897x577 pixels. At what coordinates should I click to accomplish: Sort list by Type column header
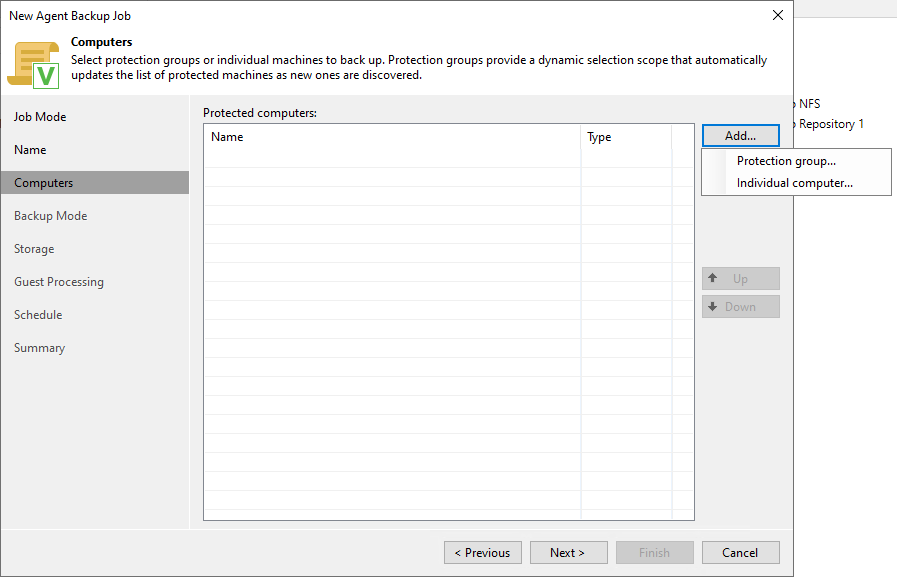(626, 137)
